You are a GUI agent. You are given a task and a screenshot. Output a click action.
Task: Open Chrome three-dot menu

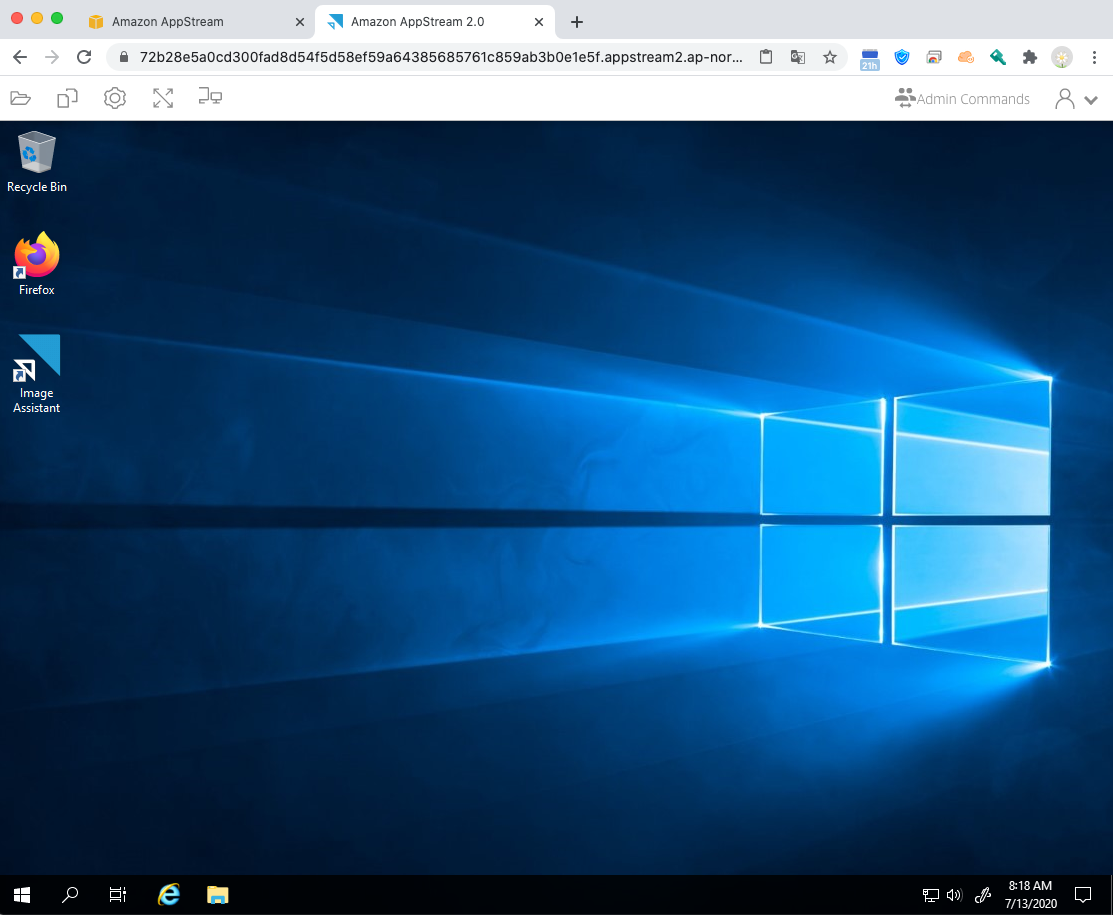point(1094,57)
